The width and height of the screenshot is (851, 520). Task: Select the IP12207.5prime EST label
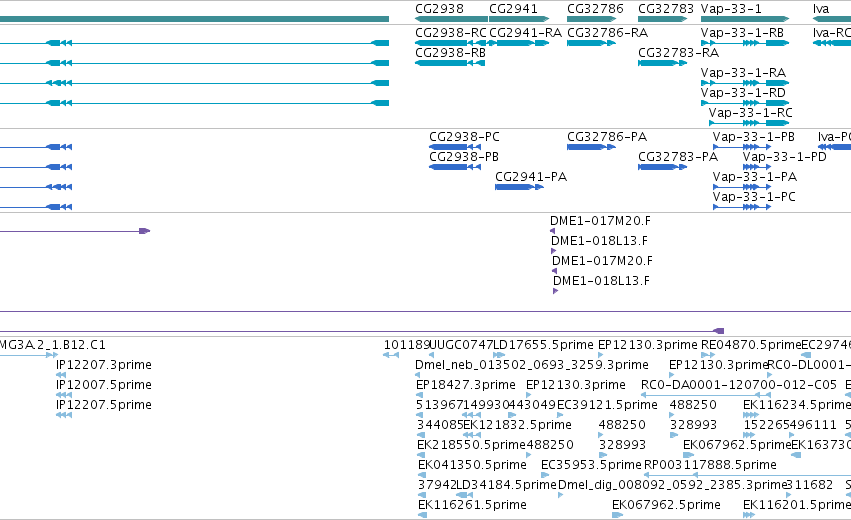(104, 405)
